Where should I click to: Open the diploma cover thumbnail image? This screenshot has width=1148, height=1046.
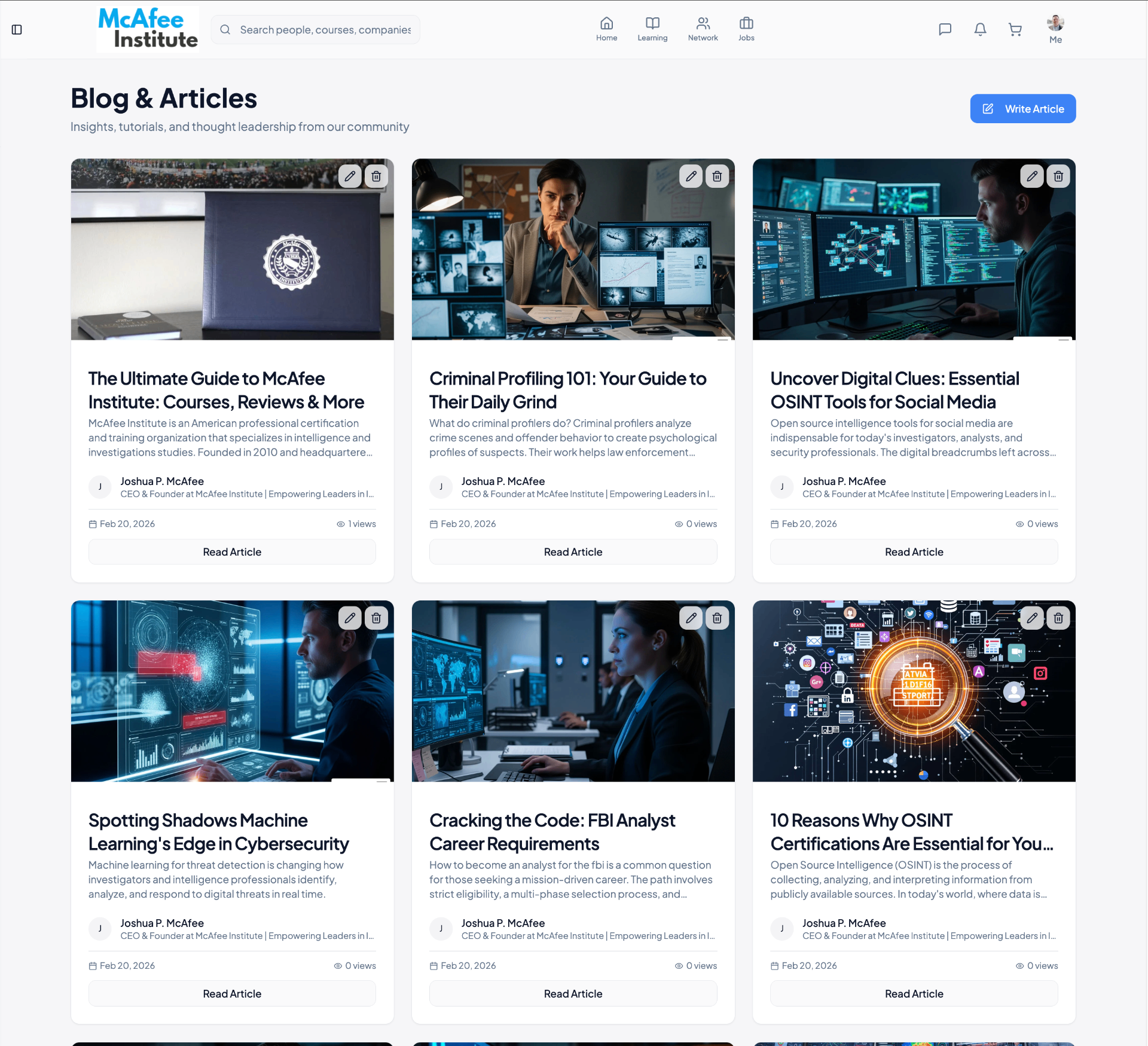coord(232,249)
